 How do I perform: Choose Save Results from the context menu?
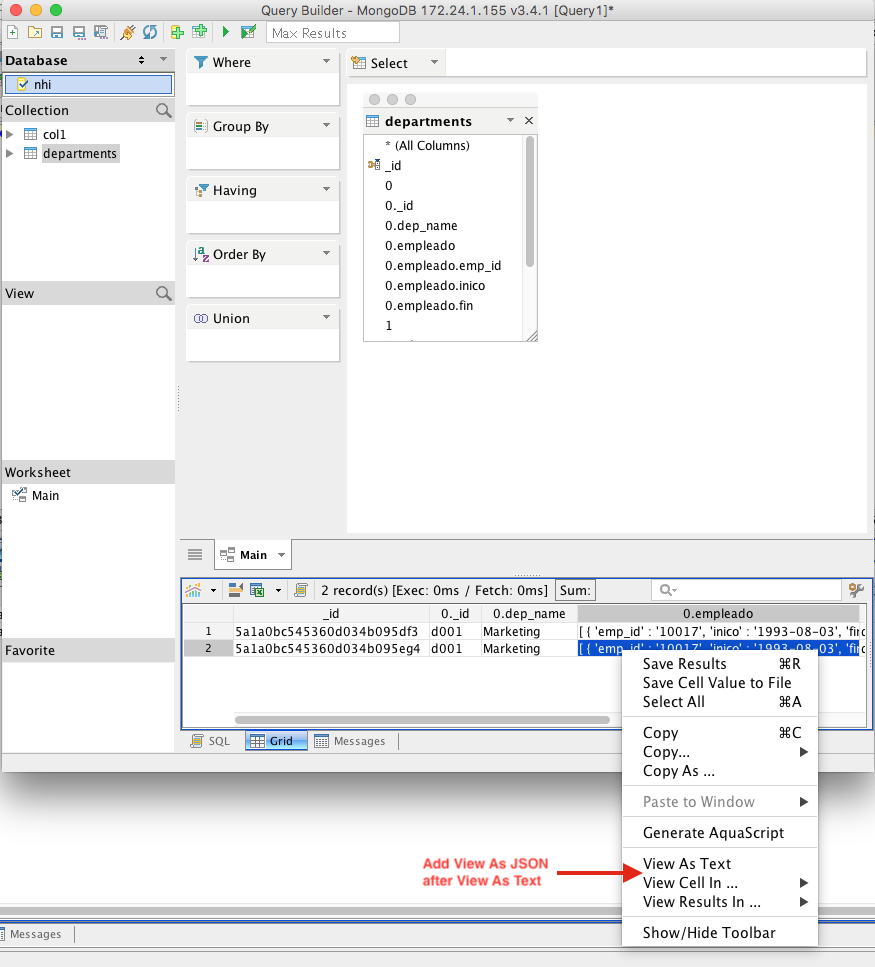pyautogui.click(x=720, y=664)
